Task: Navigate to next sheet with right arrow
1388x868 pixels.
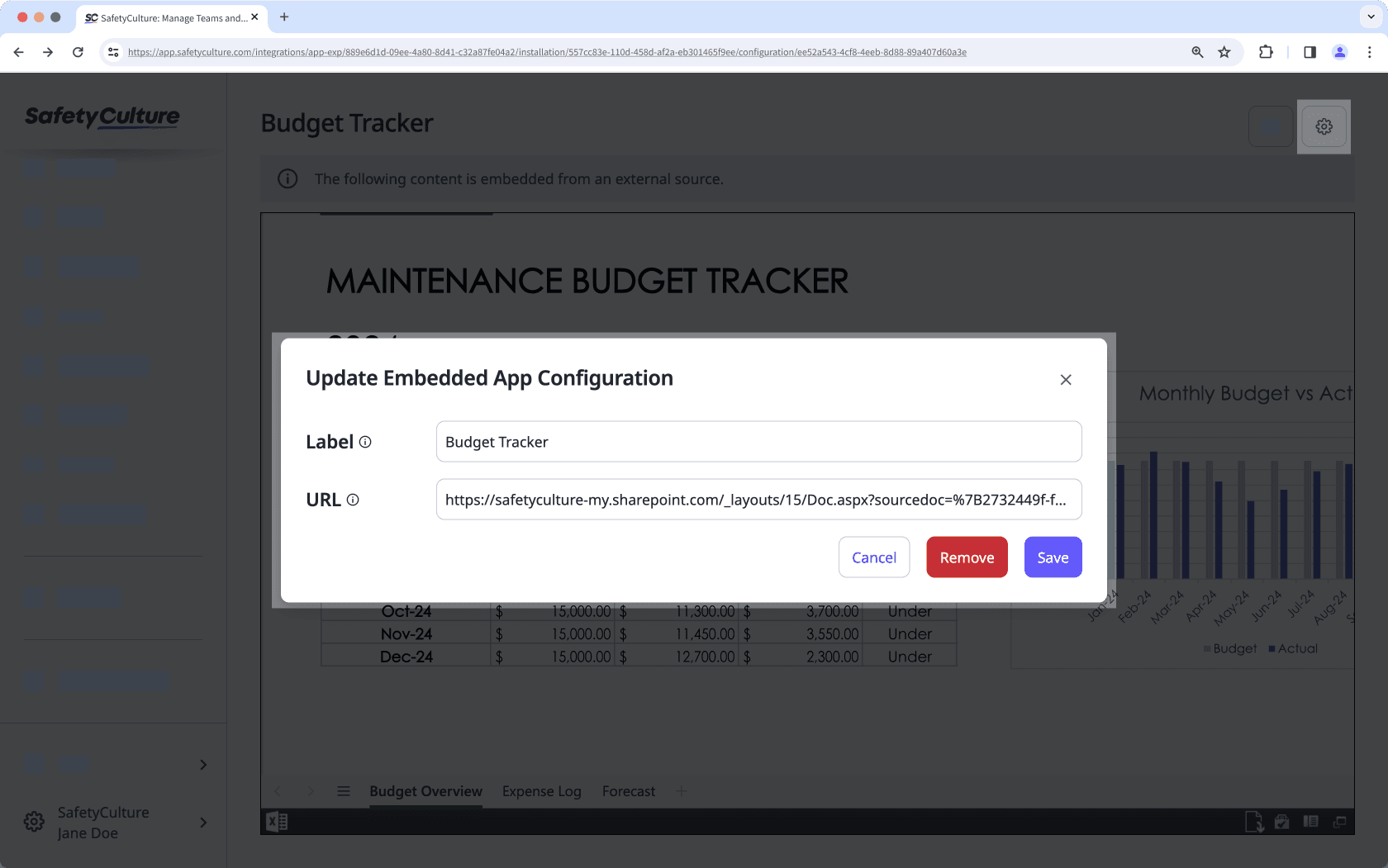Action: (311, 791)
